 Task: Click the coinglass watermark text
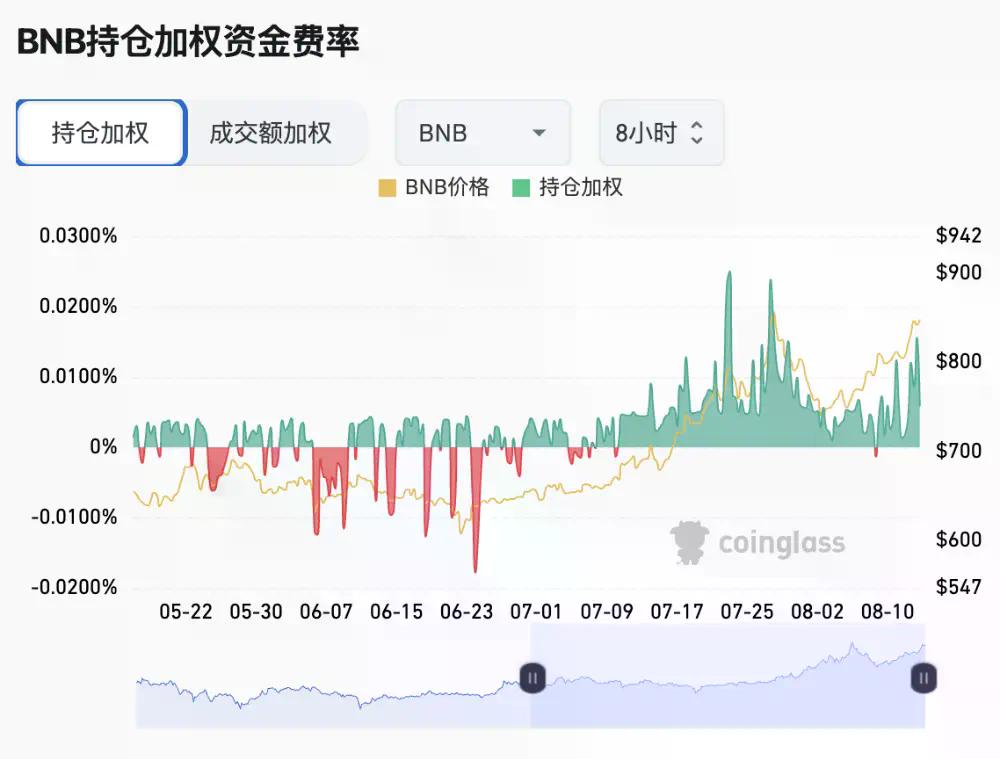pyautogui.click(x=782, y=543)
